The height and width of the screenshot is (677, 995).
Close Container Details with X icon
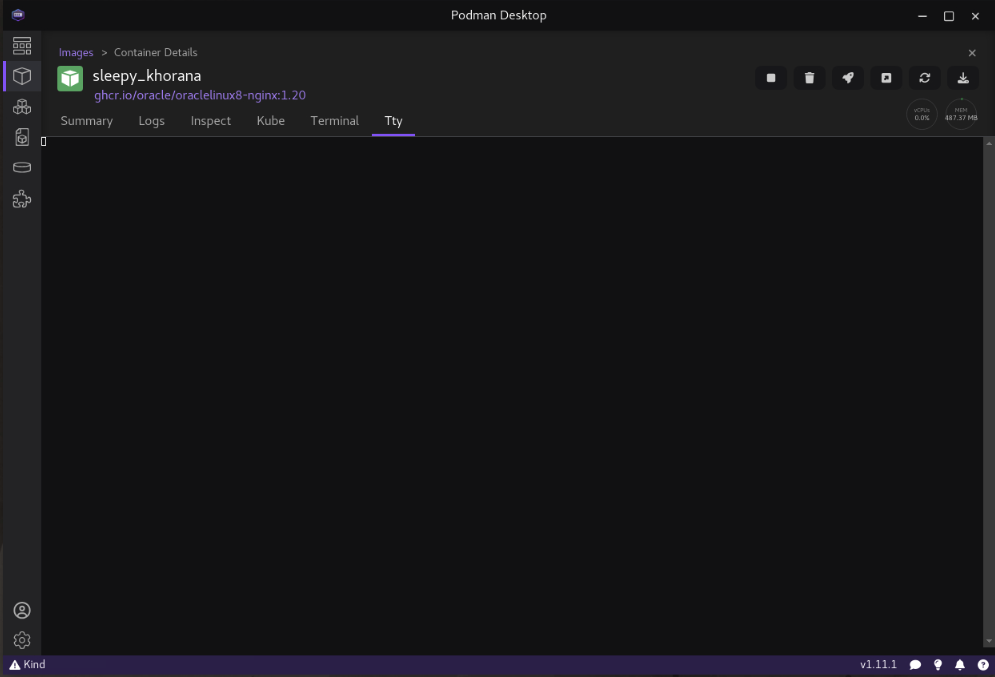972,53
